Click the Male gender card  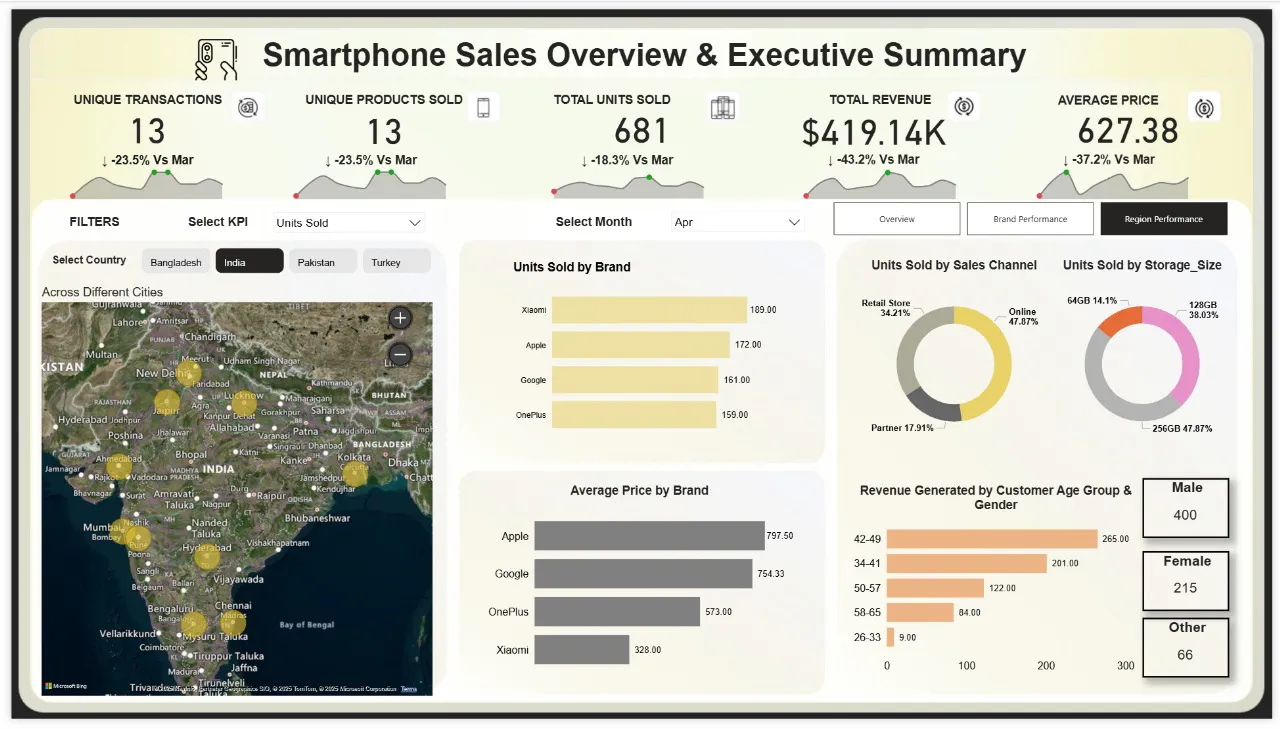1185,507
